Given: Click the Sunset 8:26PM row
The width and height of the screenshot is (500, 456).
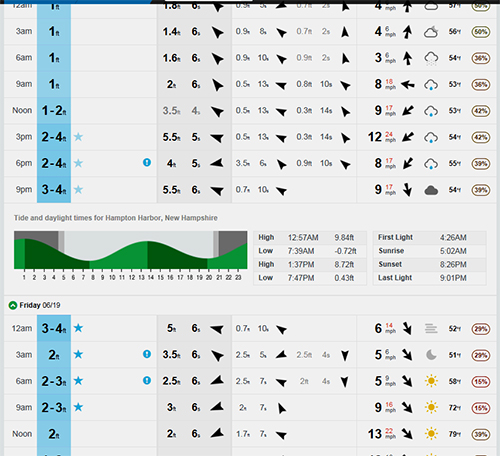Looking at the screenshot, I should pos(429,264).
